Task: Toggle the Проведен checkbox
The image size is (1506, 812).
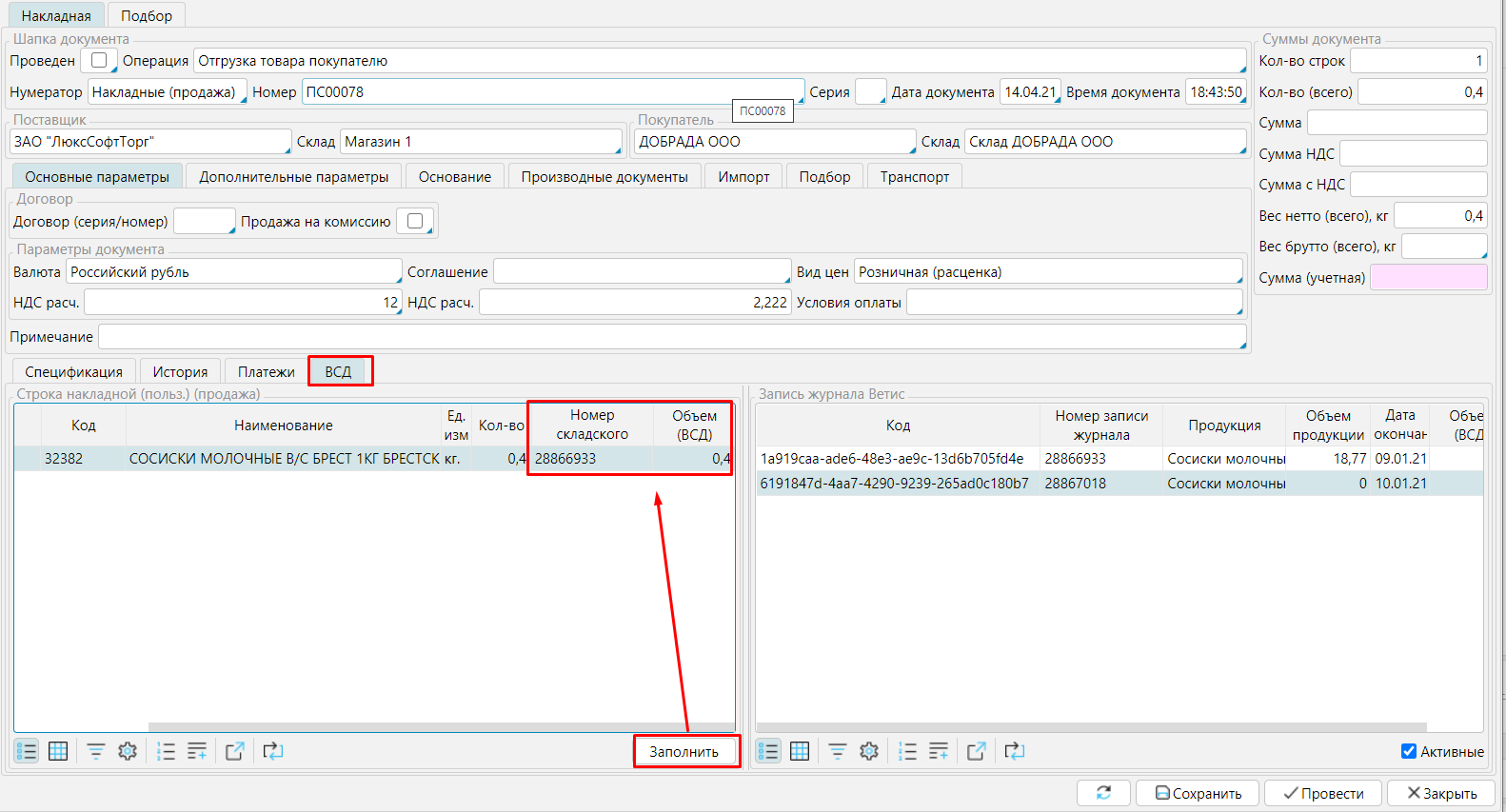Action: click(x=99, y=60)
